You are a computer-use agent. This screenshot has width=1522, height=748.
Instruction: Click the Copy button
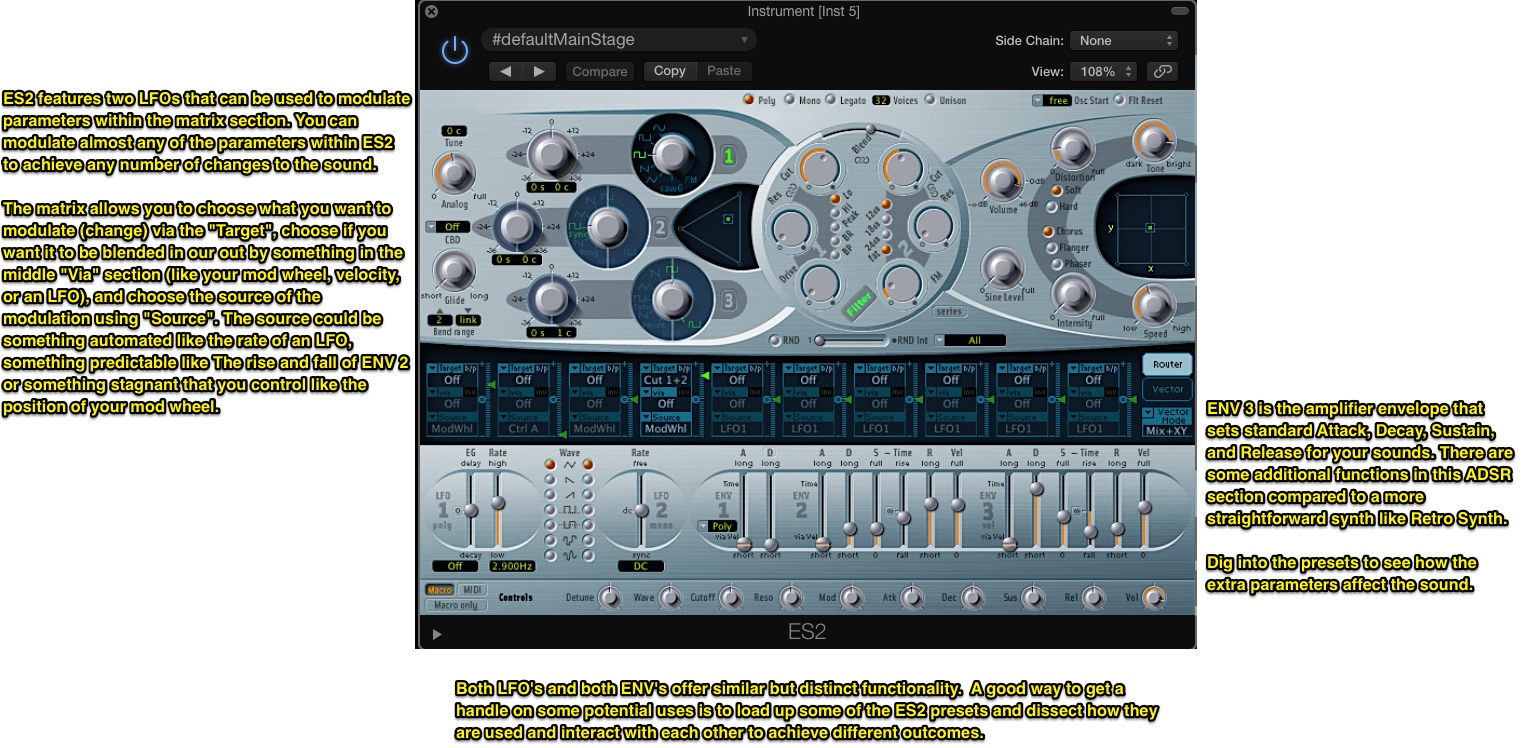point(669,71)
